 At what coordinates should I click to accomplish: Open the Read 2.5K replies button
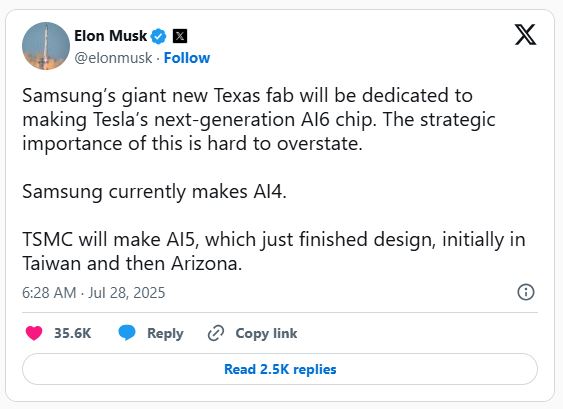click(280, 369)
